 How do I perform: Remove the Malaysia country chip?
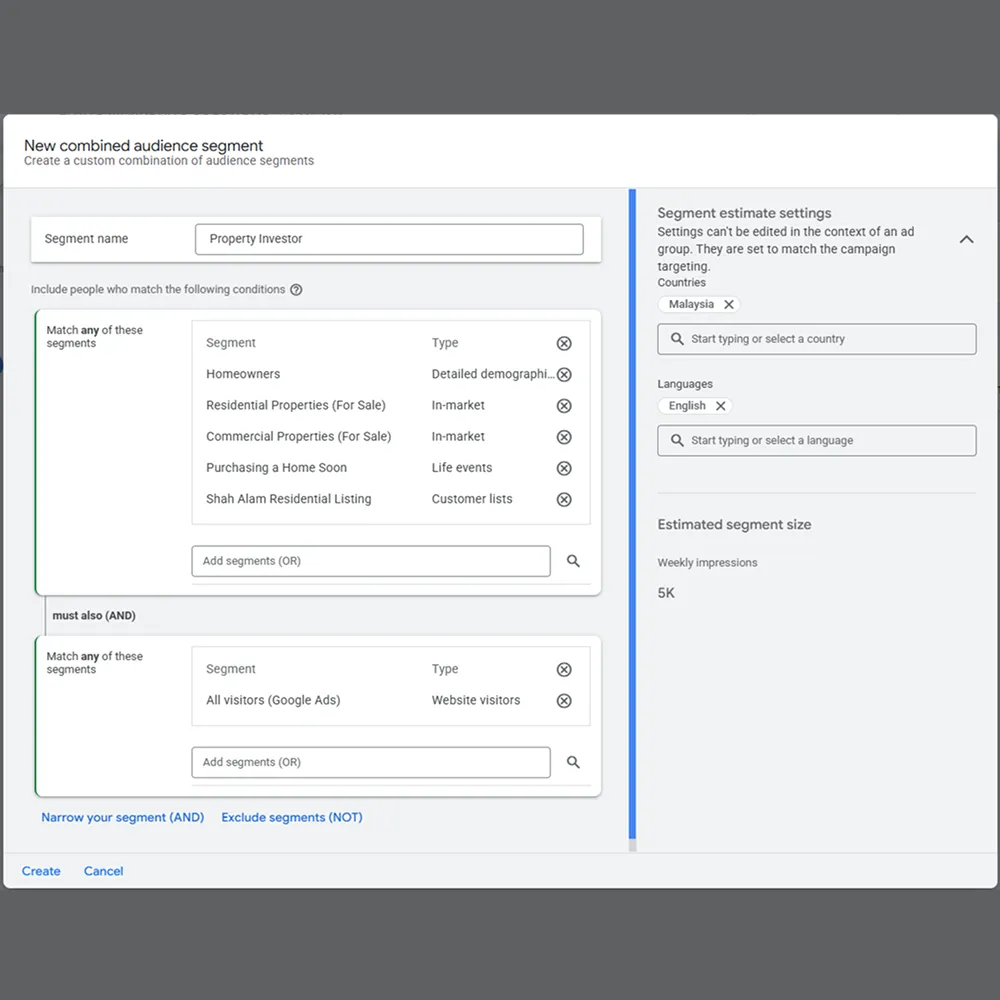[x=728, y=304]
